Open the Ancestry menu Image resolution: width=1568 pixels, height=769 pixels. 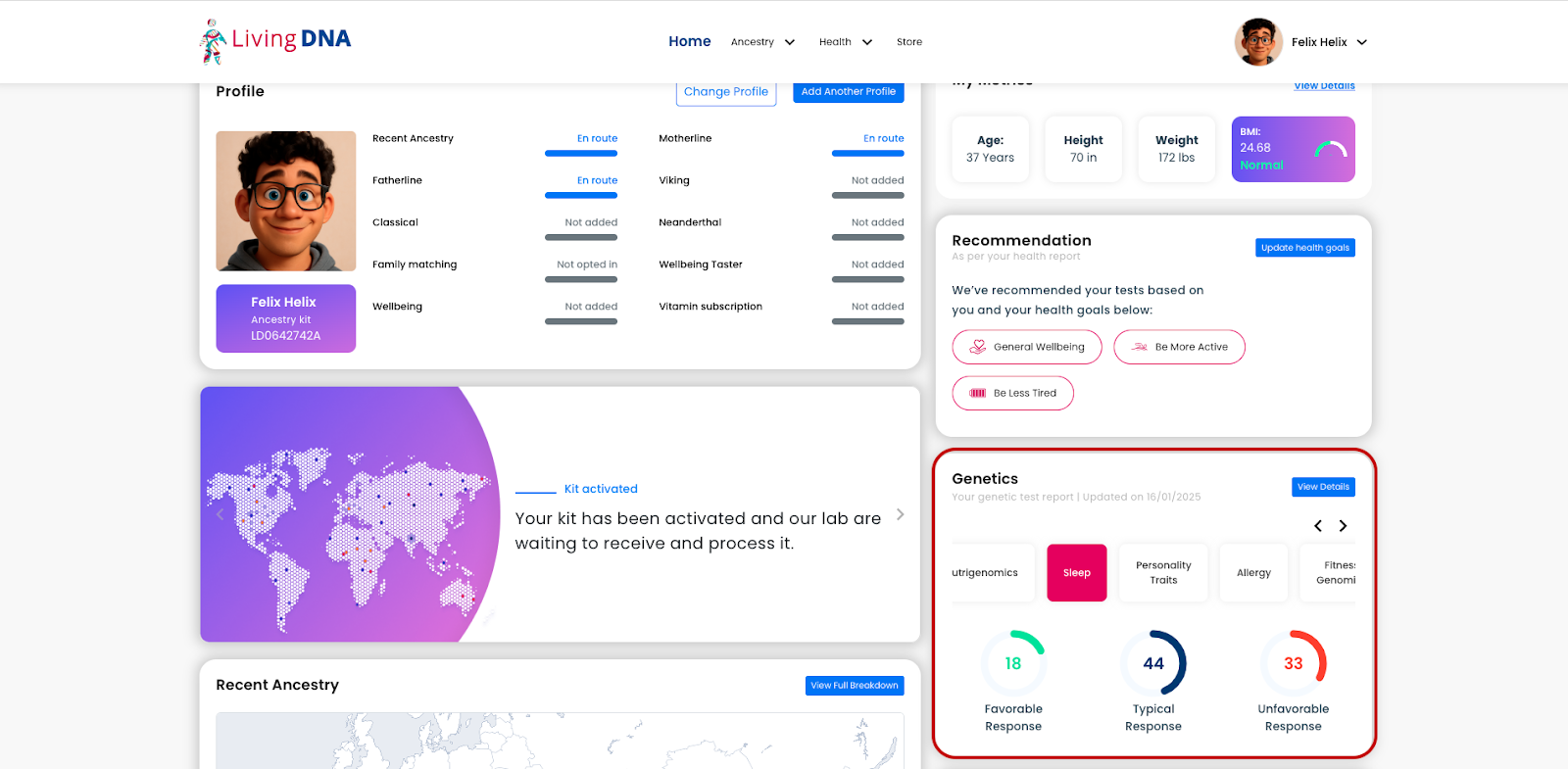click(x=753, y=42)
